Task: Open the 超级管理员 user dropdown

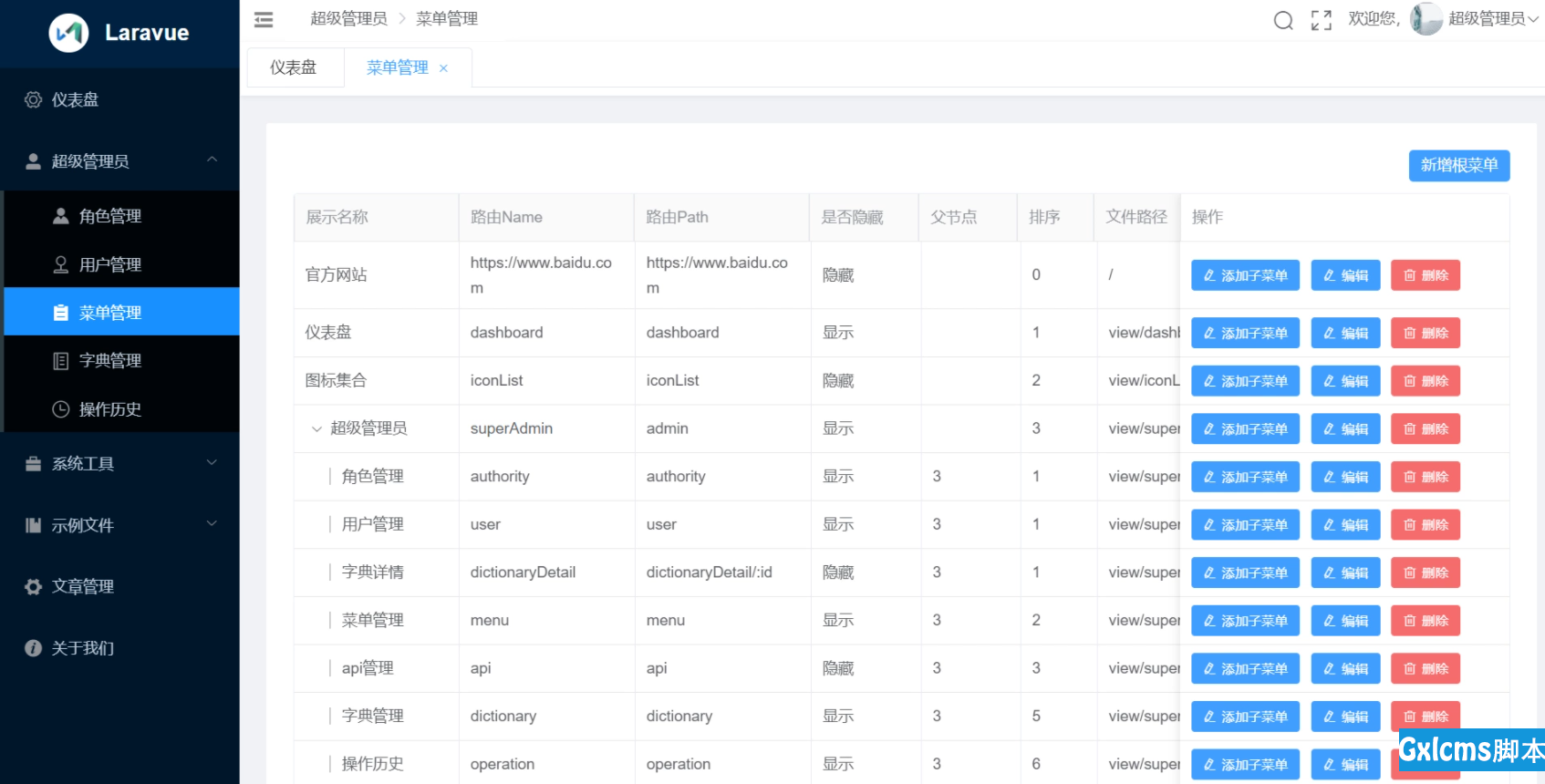Action: [1494, 19]
